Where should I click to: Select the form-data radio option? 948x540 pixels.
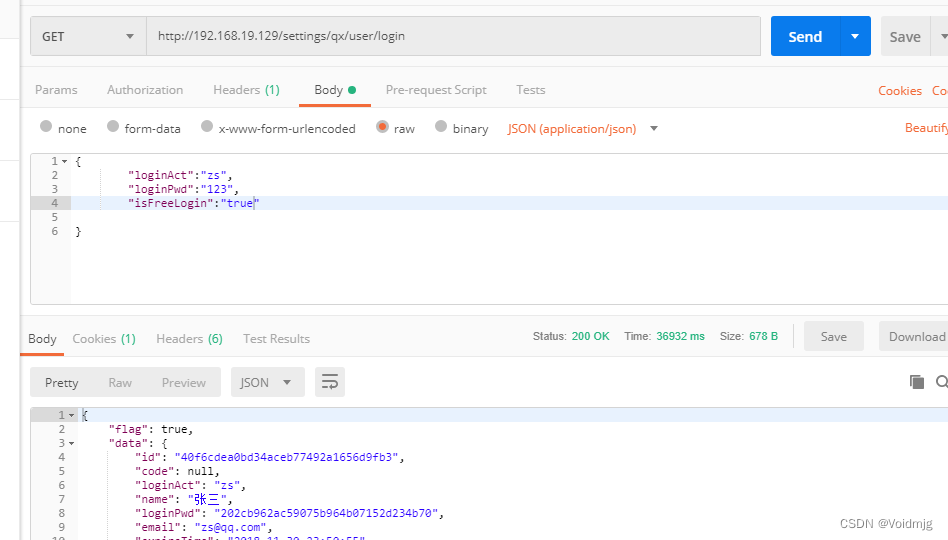113,126
